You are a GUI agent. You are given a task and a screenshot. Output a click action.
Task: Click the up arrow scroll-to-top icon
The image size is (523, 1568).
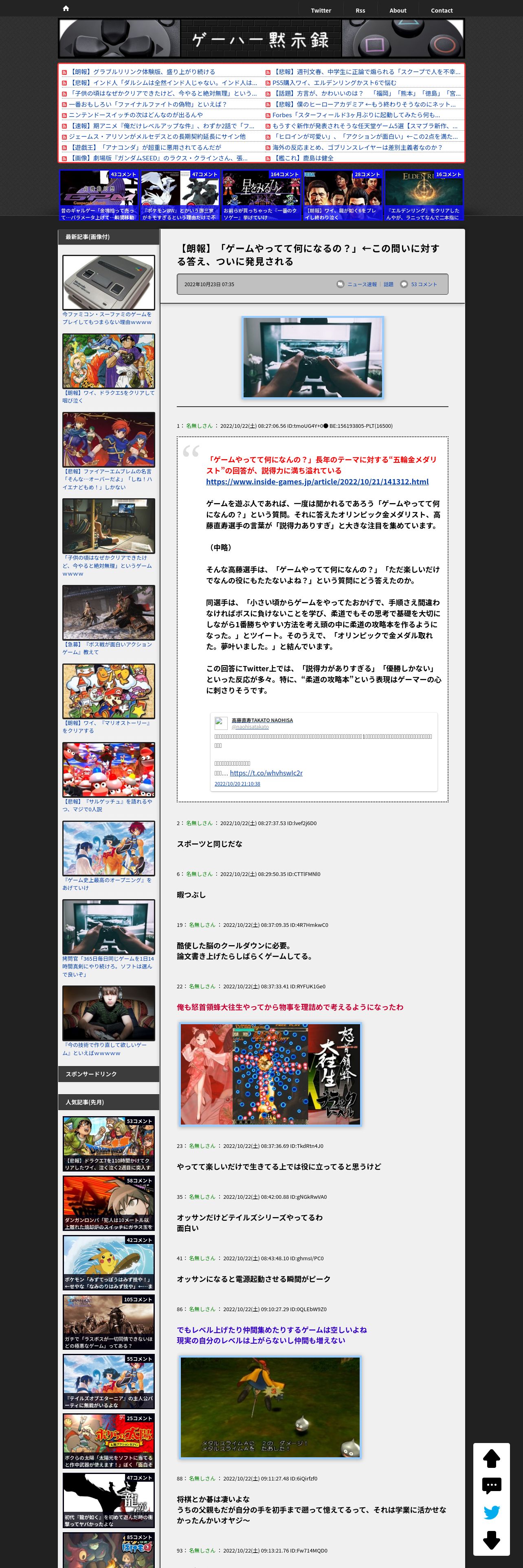pos(491,1459)
